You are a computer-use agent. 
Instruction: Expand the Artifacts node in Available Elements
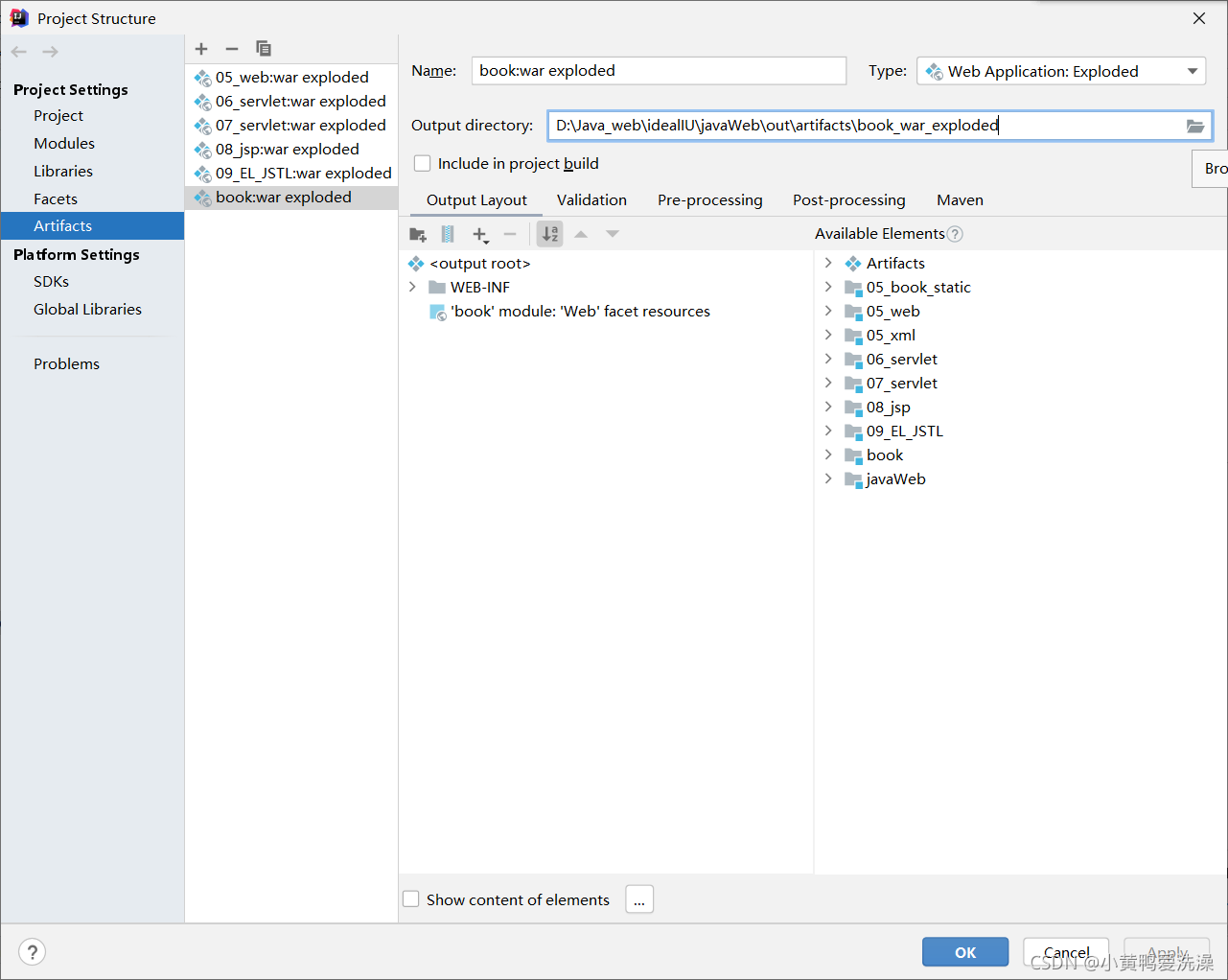828,264
